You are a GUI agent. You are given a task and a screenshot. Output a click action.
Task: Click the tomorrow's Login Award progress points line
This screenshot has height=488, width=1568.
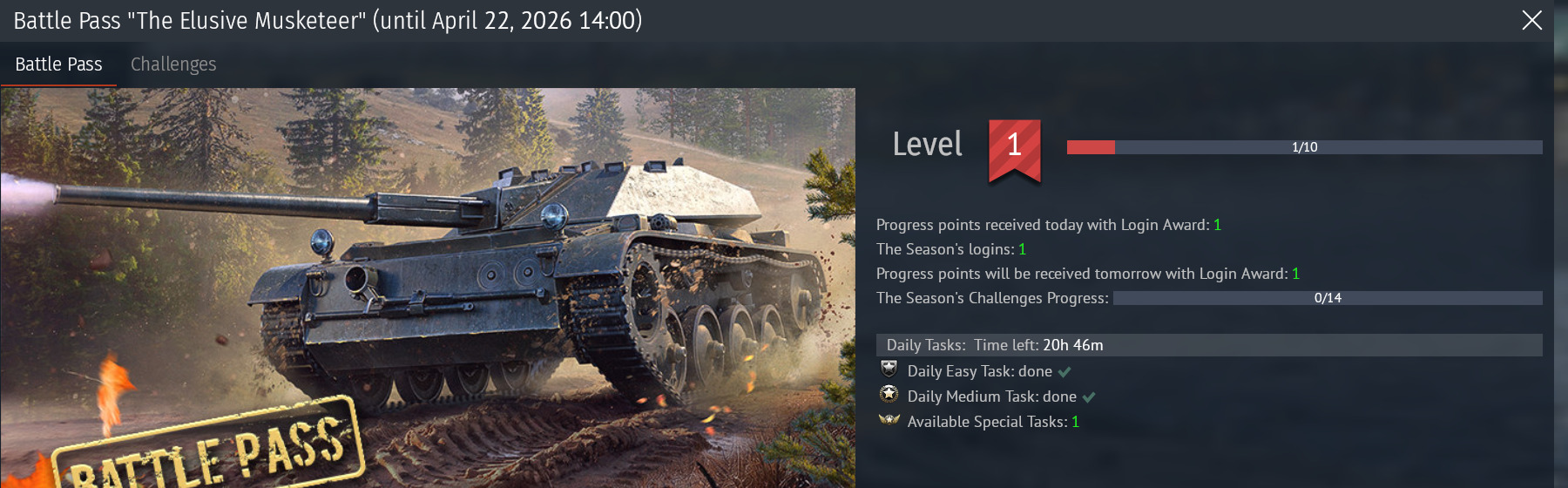[x=1088, y=274]
